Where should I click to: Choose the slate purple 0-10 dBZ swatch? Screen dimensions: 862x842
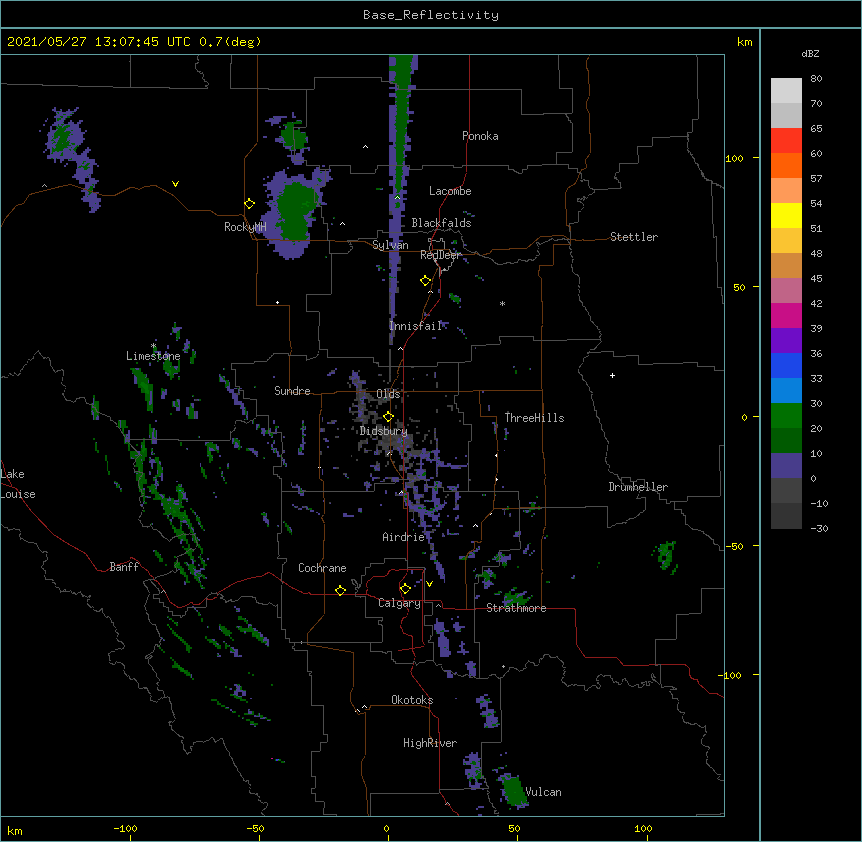point(786,466)
